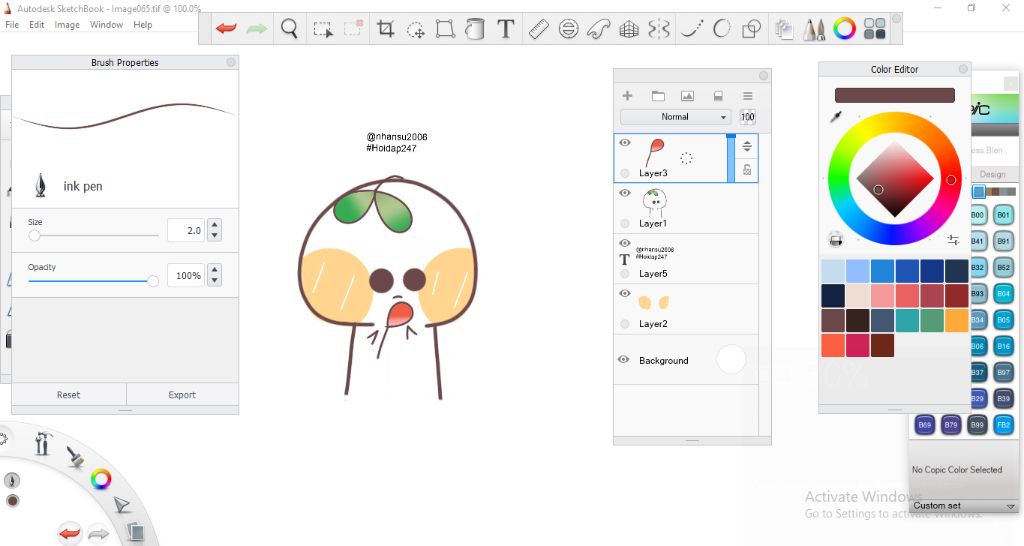Click the green Redo arrow in top toolbar
Image resolution: width=1024 pixels, height=546 pixels.
(x=257, y=29)
